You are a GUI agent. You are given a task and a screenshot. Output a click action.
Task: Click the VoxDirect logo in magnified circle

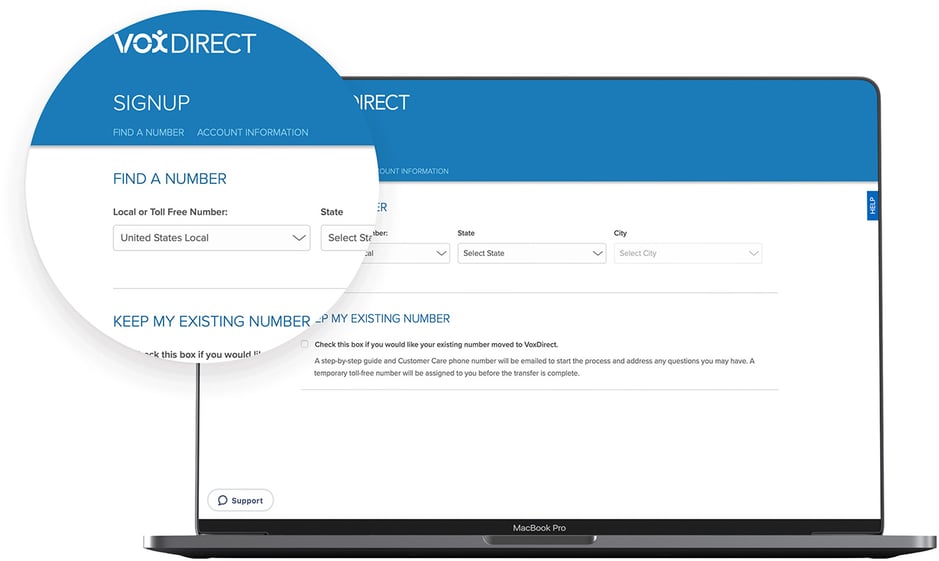pyautogui.click(x=184, y=43)
